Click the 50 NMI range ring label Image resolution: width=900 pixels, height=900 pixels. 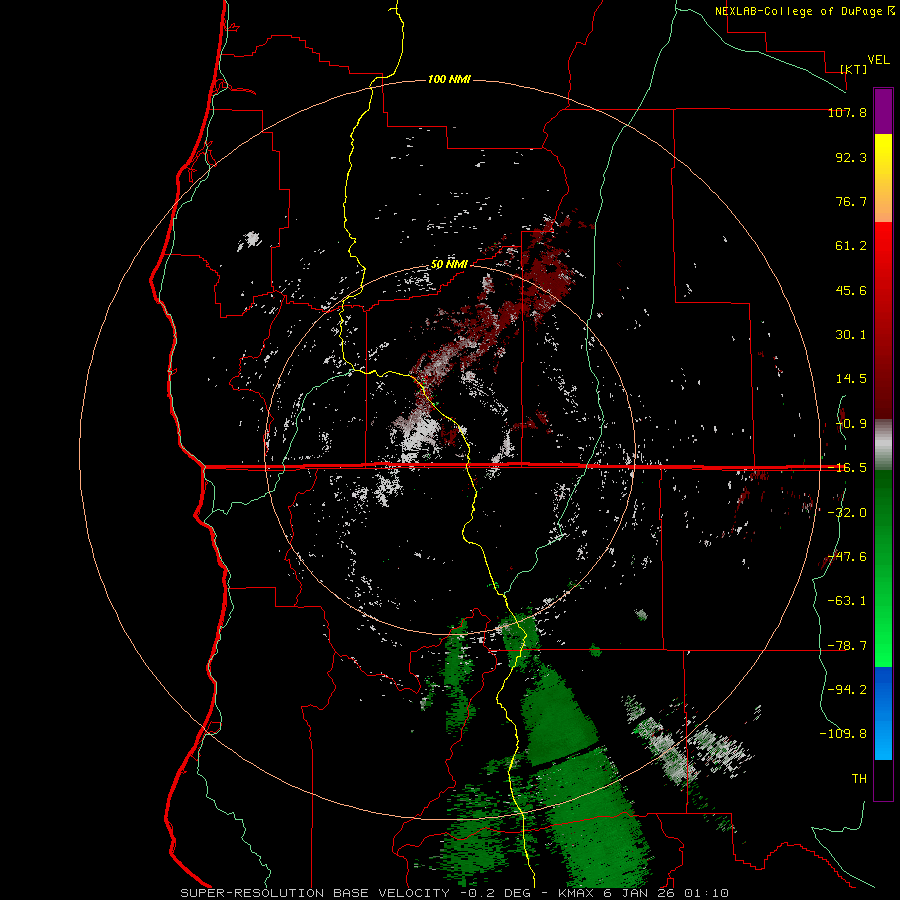click(x=449, y=265)
